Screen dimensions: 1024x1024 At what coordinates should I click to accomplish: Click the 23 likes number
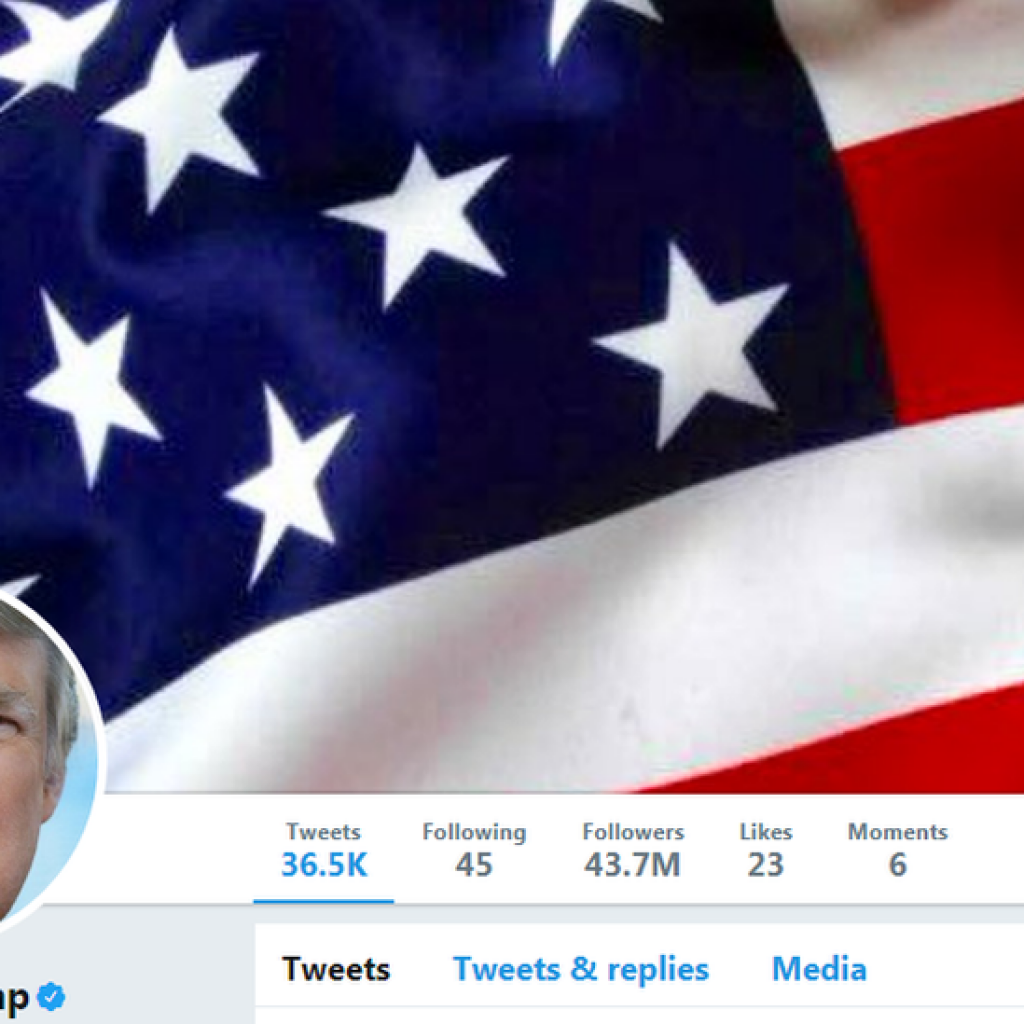(x=765, y=865)
